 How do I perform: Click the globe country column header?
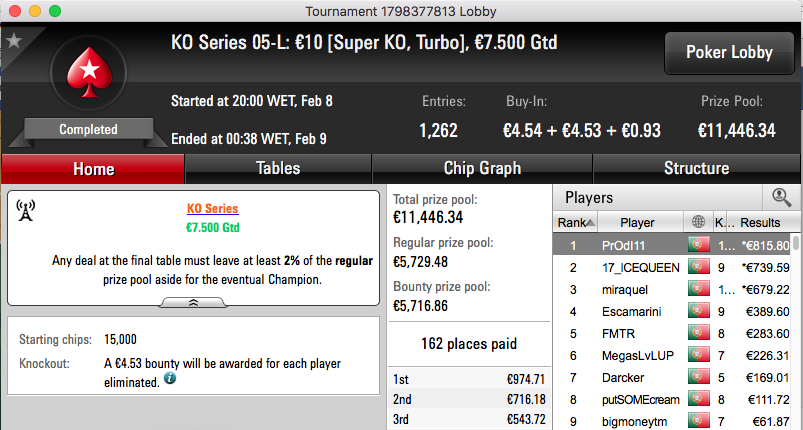(698, 222)
